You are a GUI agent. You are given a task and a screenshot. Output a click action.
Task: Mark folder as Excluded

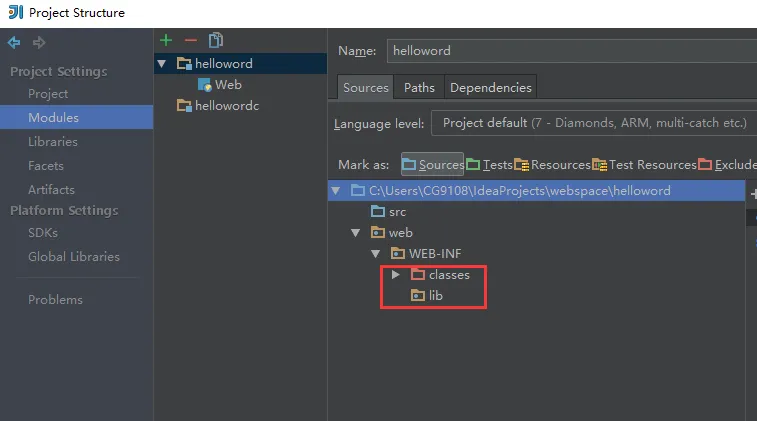[x=728, y=165]
